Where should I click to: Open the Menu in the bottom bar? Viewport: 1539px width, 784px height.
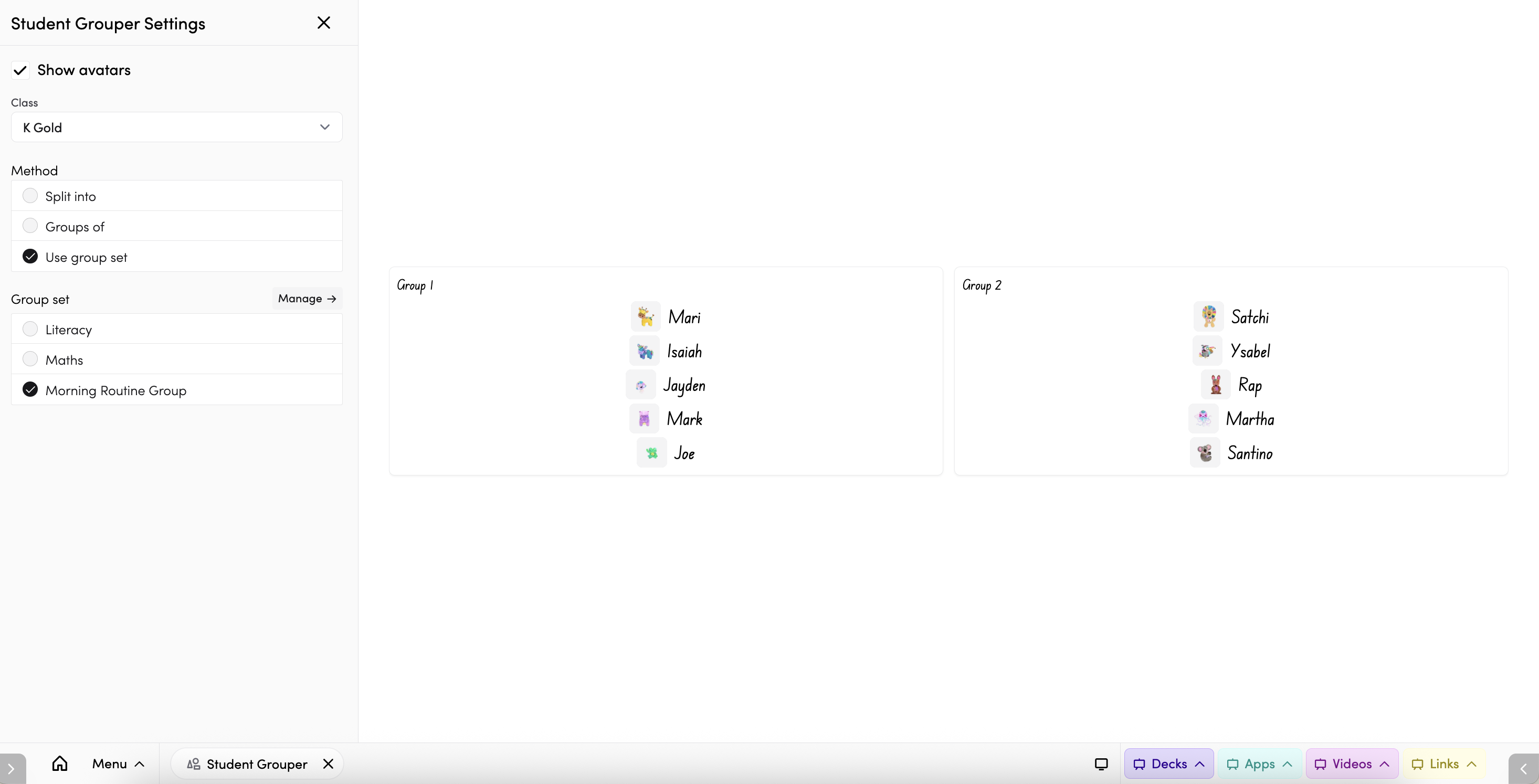118,764
